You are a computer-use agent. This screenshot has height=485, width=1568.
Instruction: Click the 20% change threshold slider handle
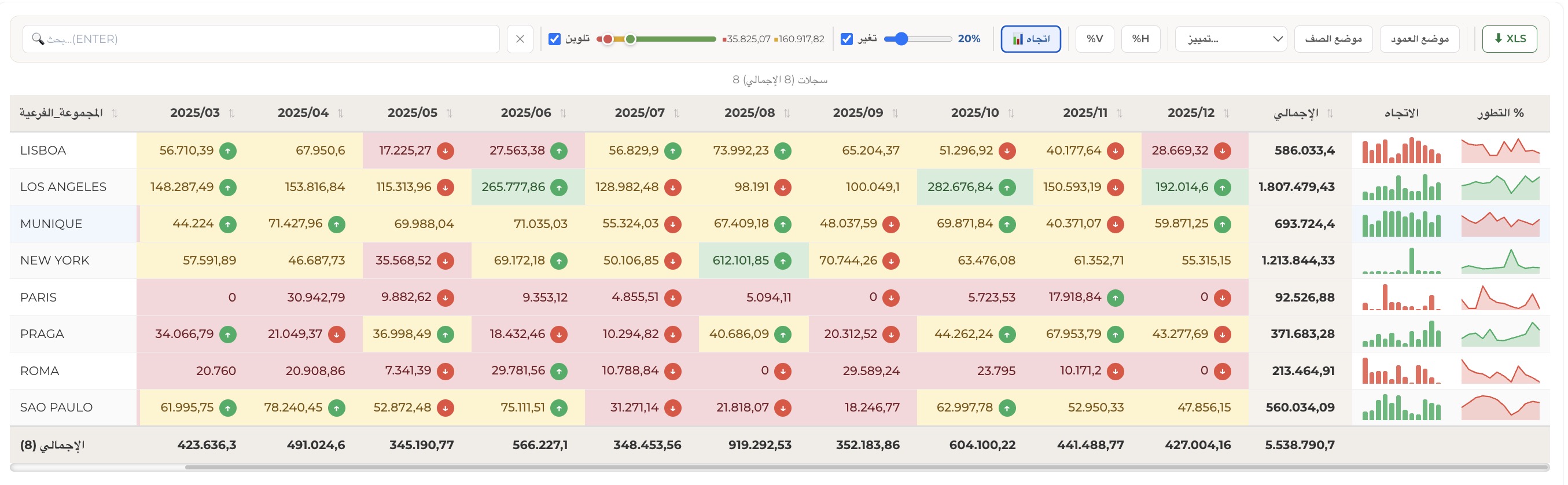[x=901, y=39]
